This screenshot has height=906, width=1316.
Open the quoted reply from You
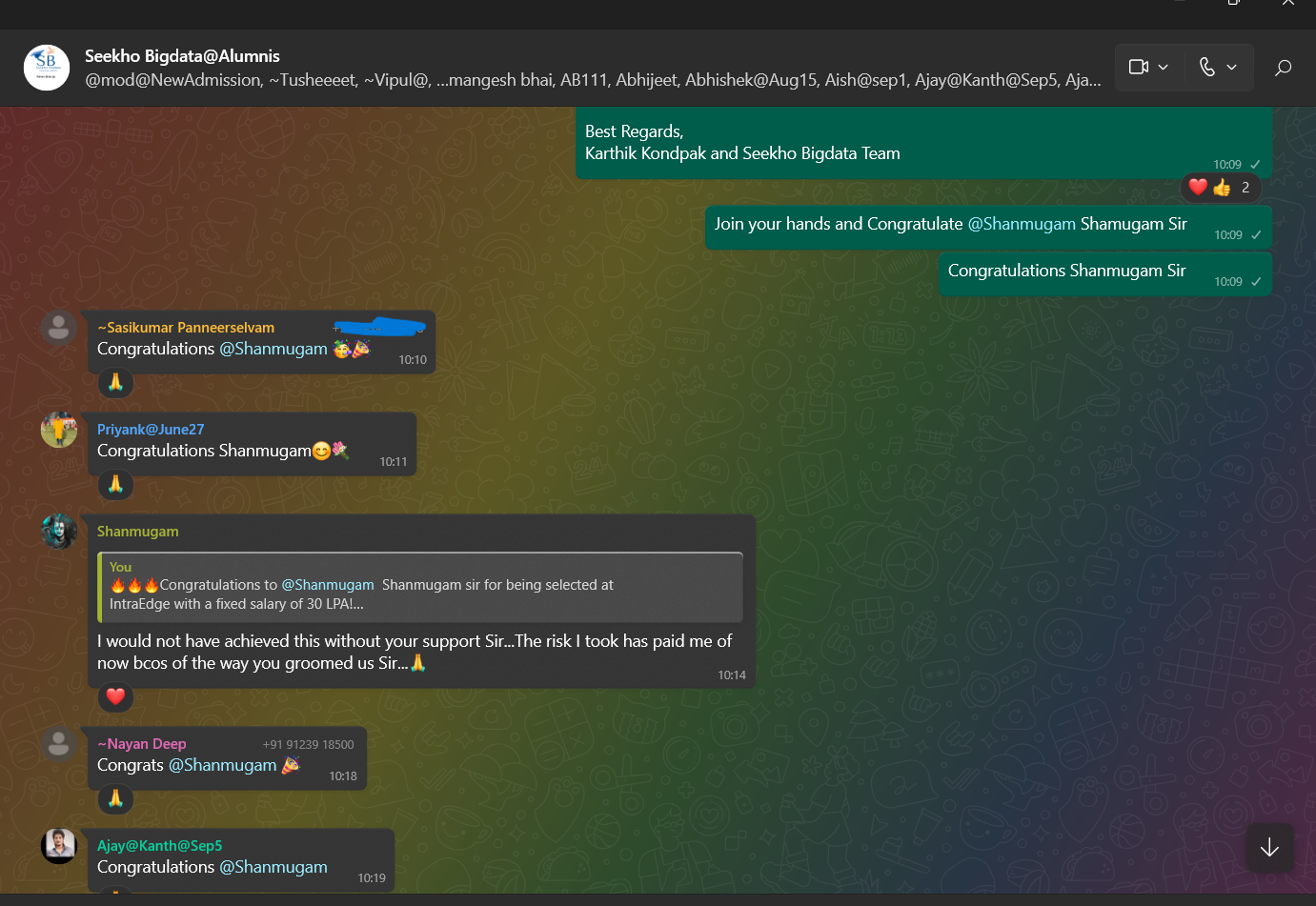tap(420, 587)
